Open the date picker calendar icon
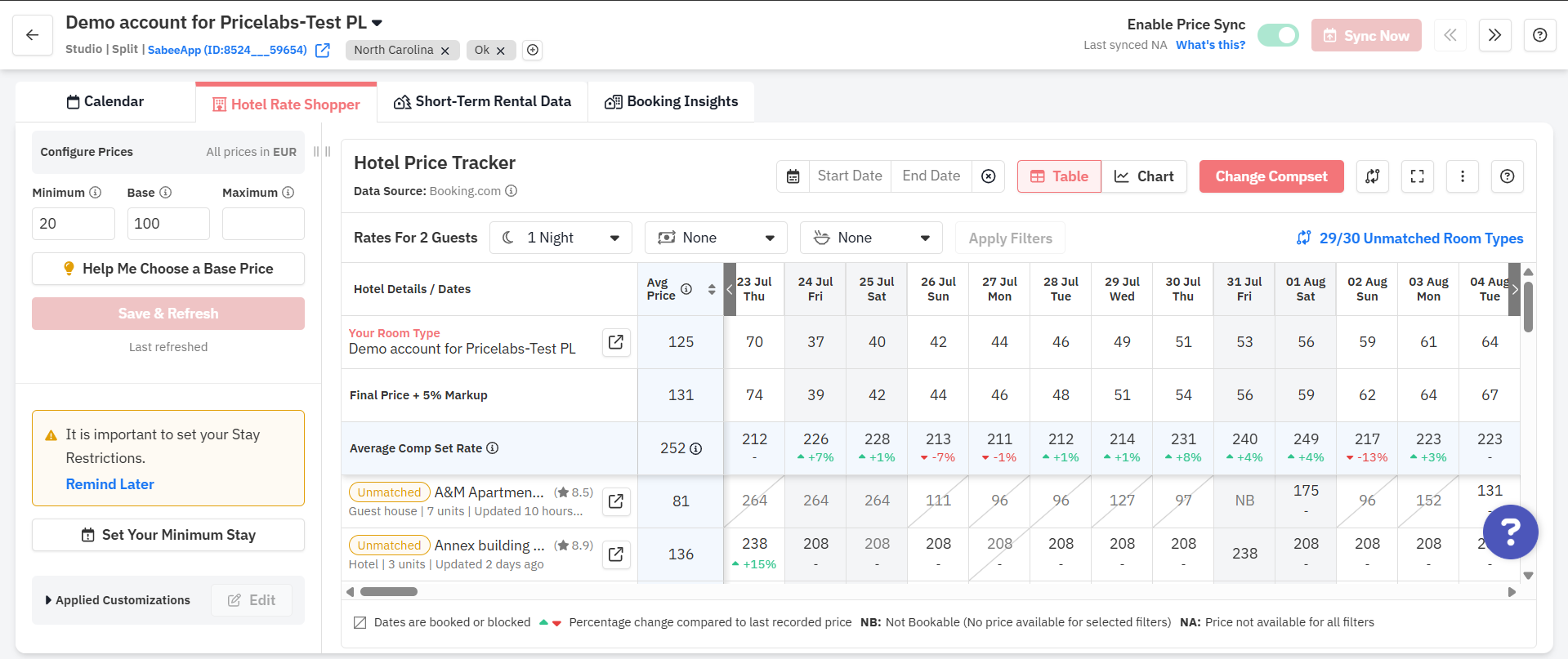 pos(793,176)
